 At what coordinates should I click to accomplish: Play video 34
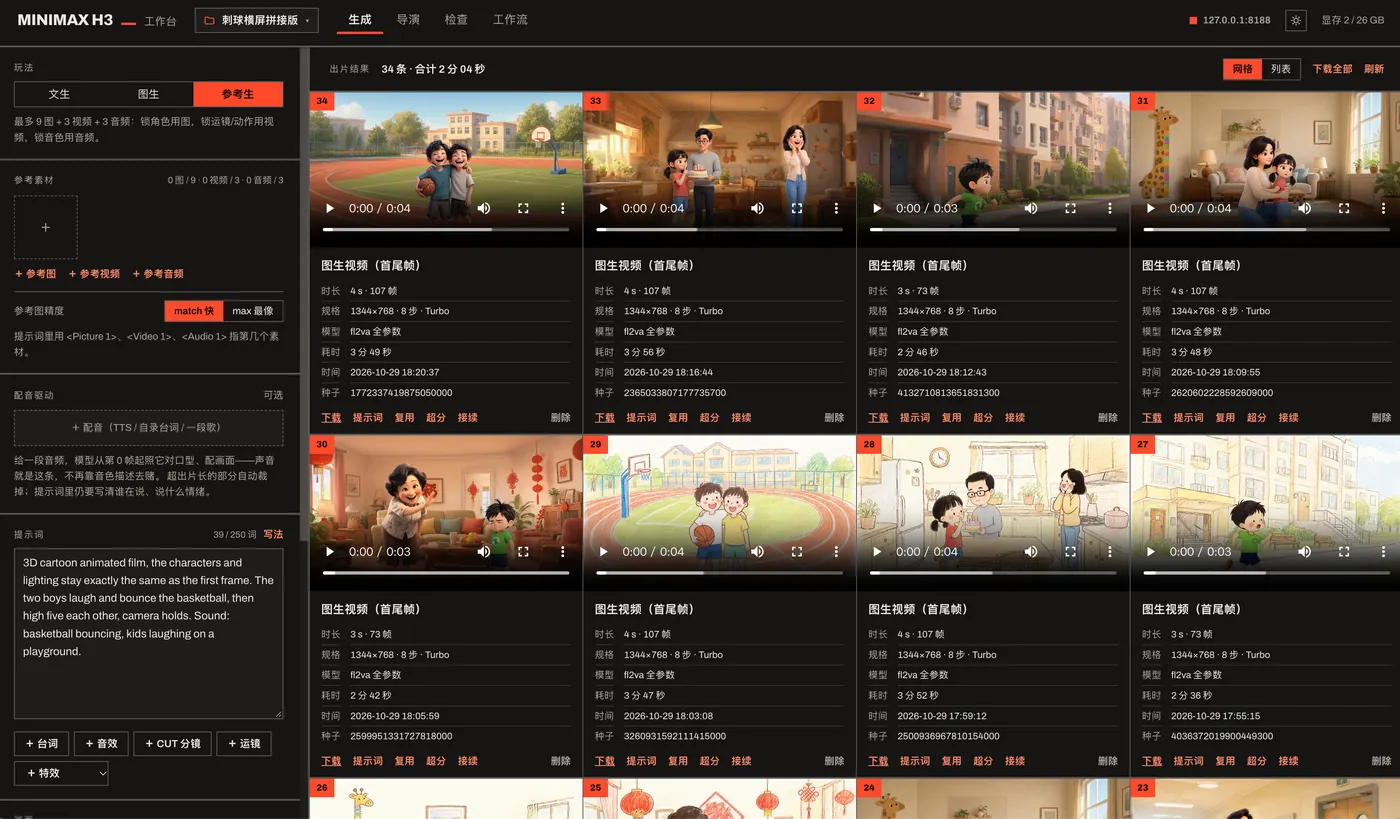coord(330,208)
